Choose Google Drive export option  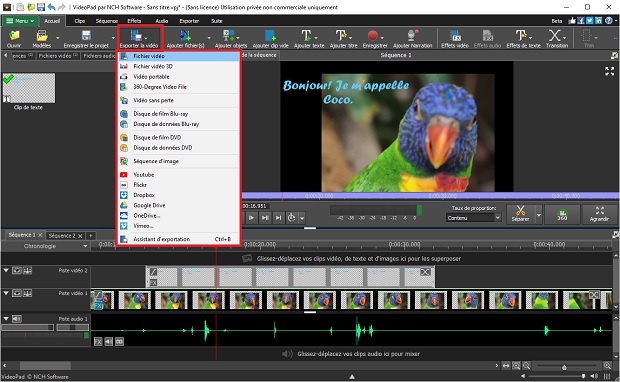(x=179, y=205)
